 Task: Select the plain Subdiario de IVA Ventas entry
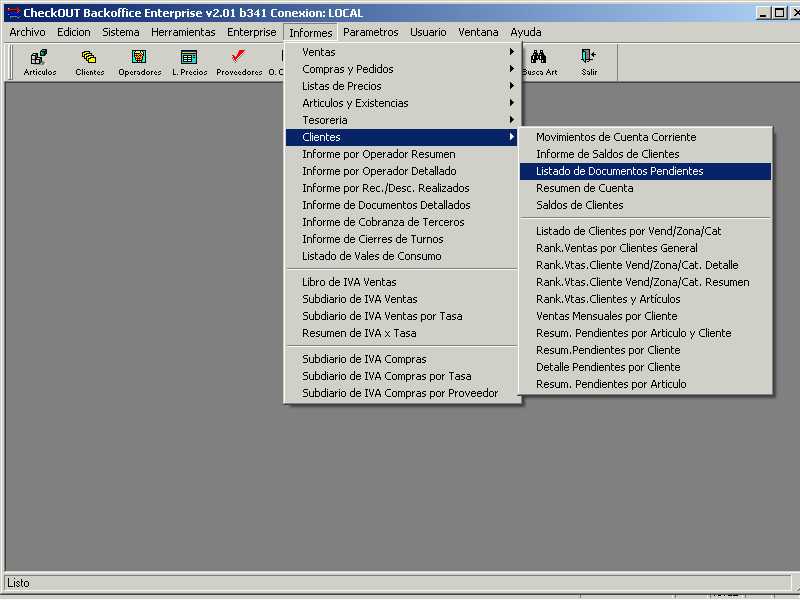[x=402, y=299]
